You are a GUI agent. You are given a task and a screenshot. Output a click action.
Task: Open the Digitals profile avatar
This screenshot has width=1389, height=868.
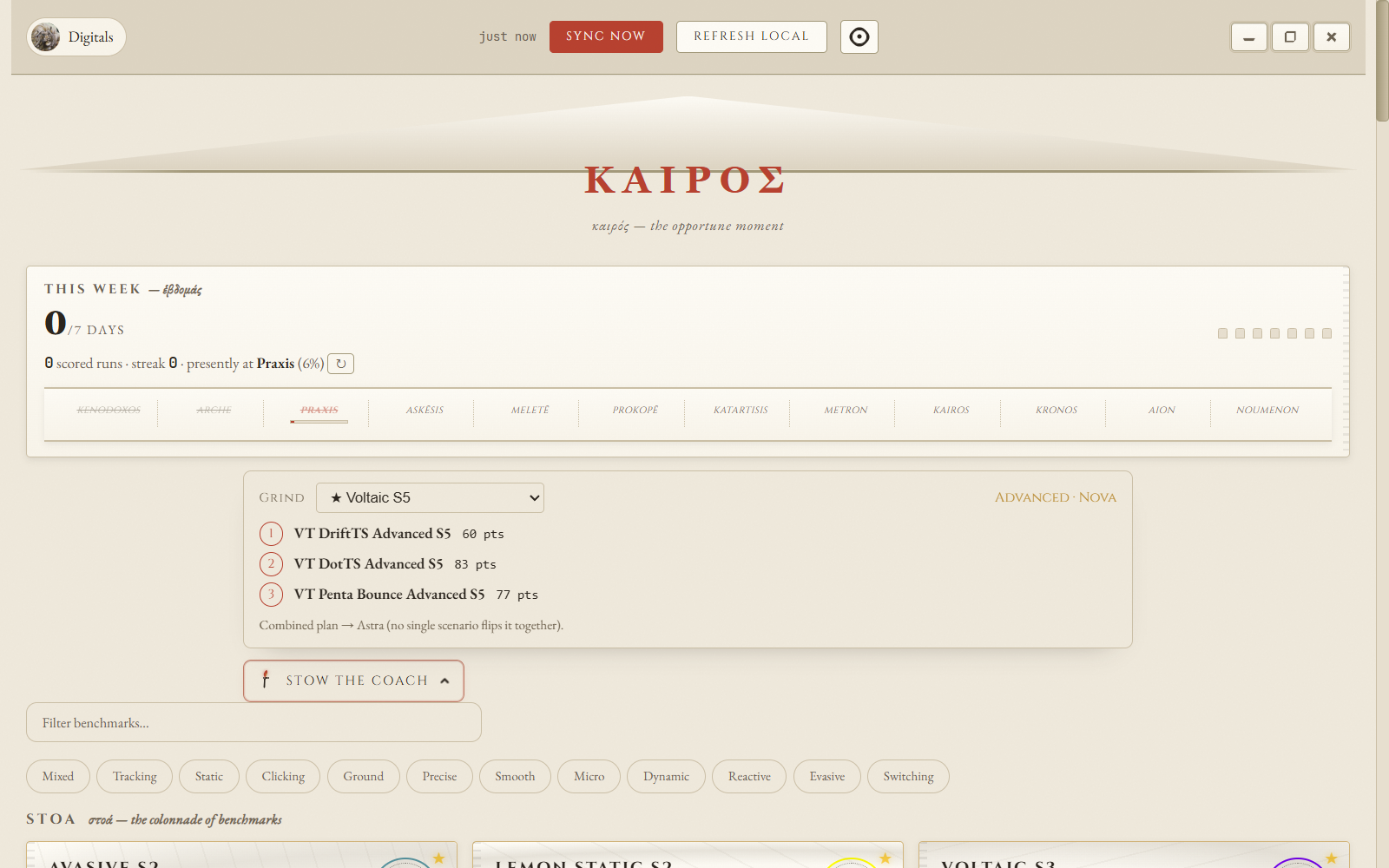click(46, 36)
